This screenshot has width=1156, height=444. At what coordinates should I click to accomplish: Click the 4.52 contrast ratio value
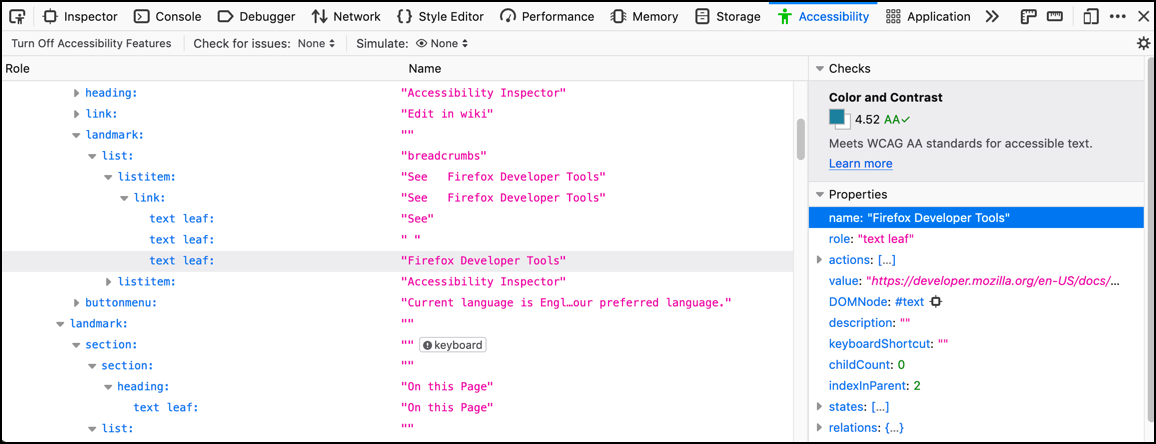click(868, 119)
